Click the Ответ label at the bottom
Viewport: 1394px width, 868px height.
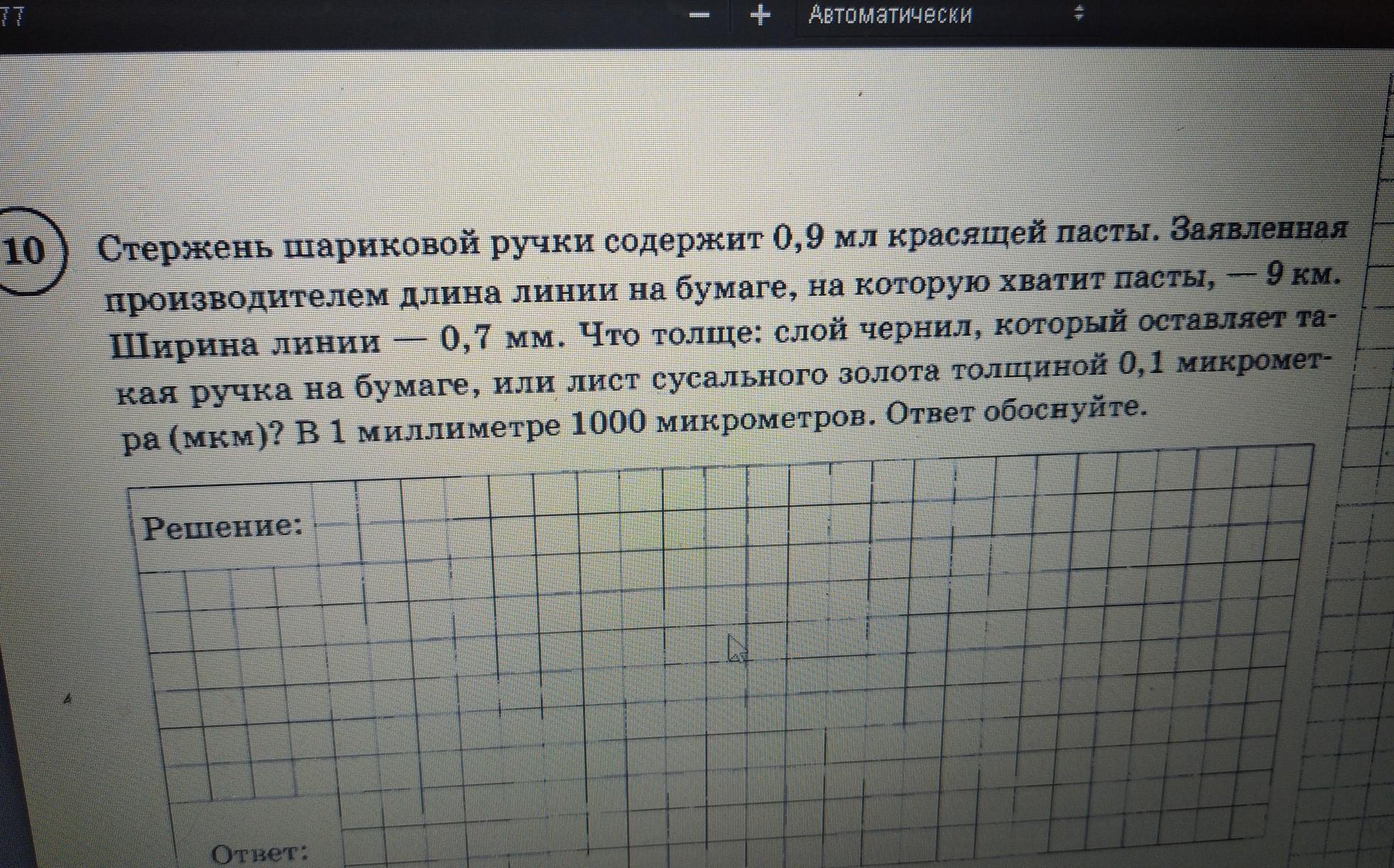(260, 852)
